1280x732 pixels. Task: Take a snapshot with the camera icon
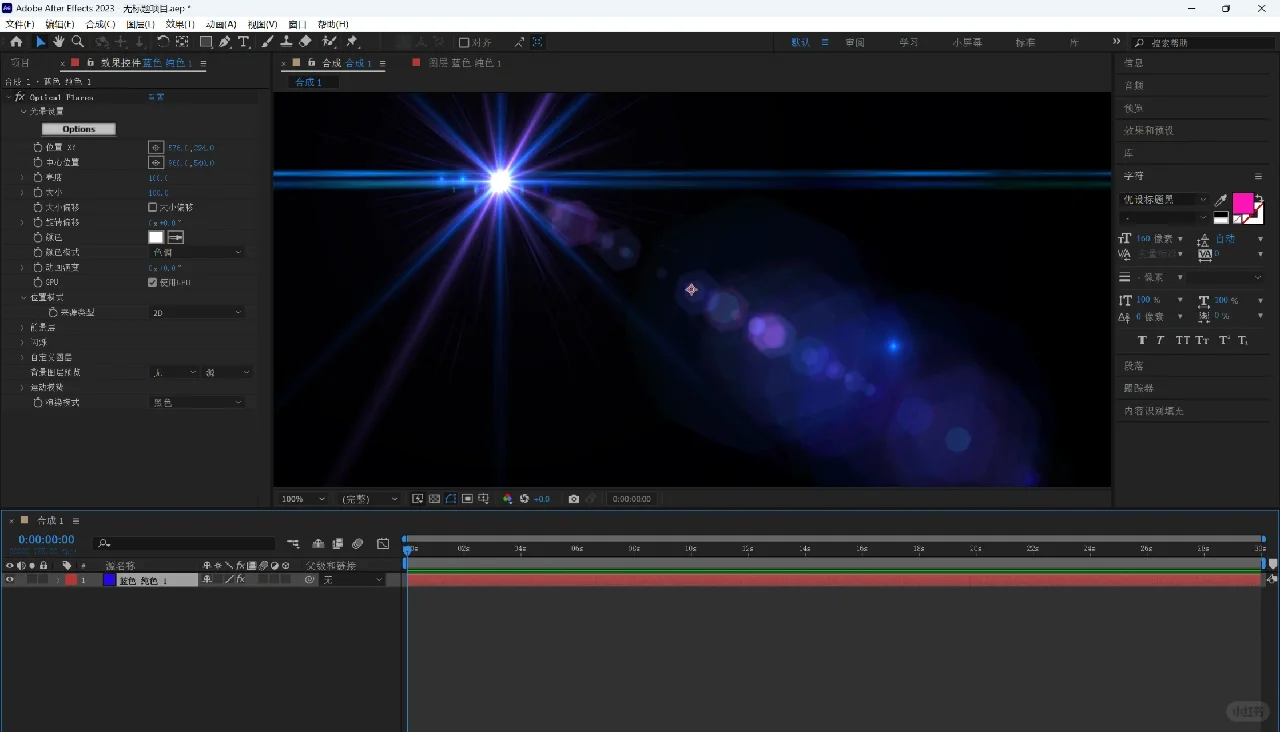coord(573,499)
